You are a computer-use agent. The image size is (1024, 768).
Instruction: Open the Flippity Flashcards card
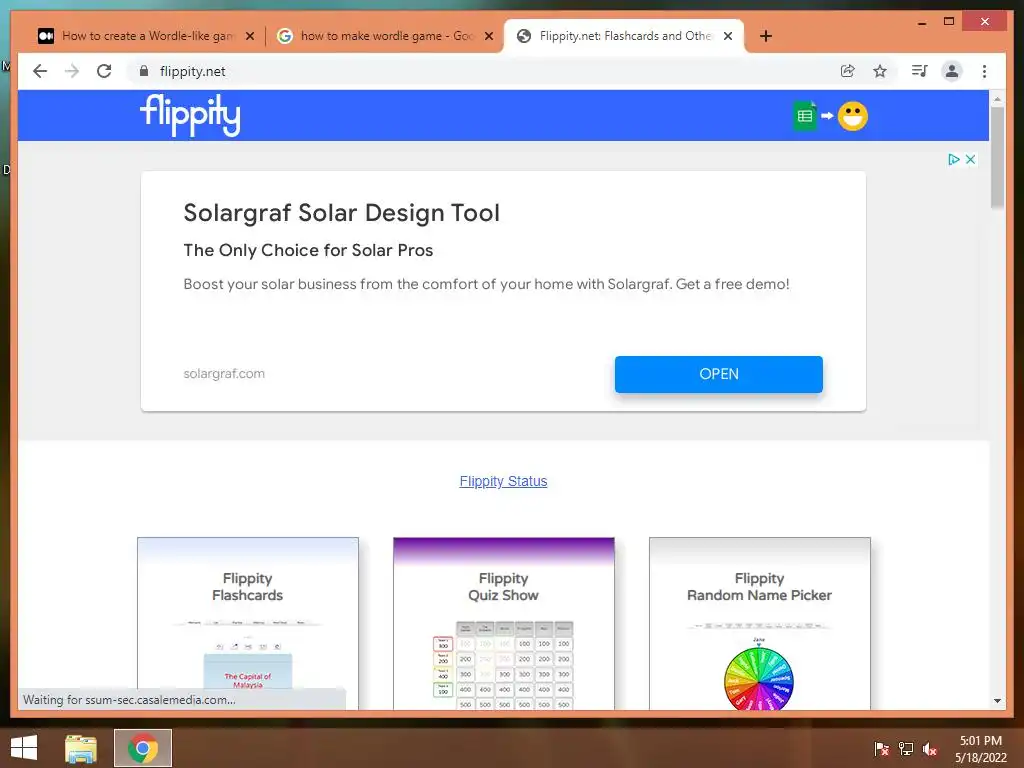248,624
